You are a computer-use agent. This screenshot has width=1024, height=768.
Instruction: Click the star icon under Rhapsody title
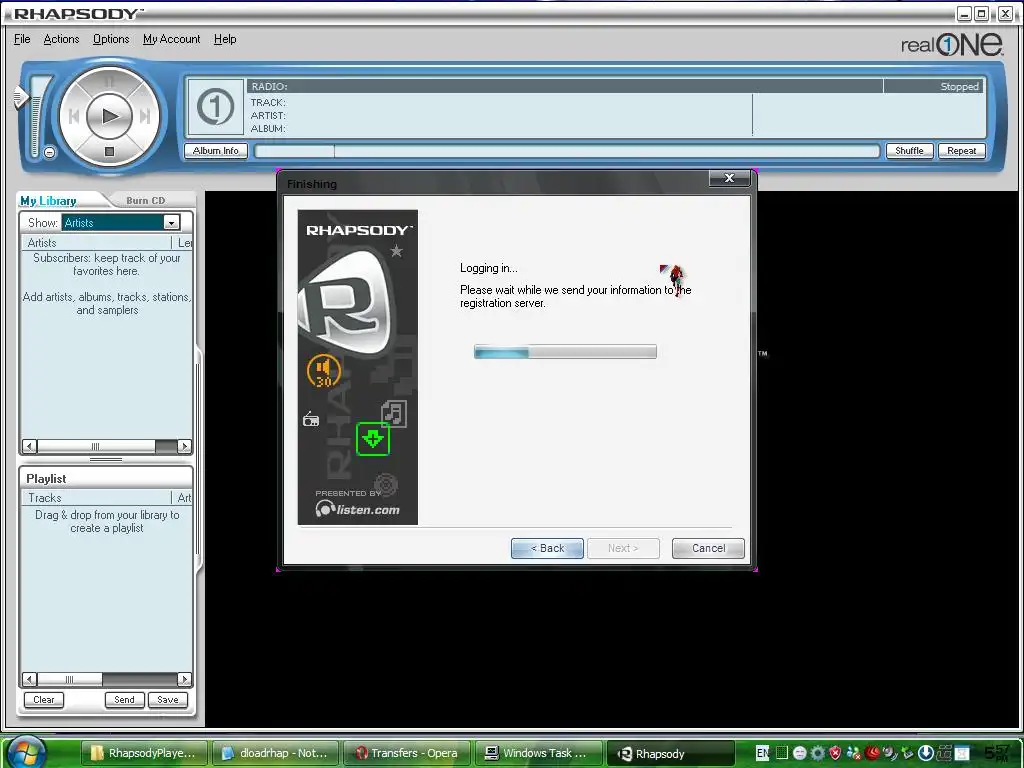396,251
